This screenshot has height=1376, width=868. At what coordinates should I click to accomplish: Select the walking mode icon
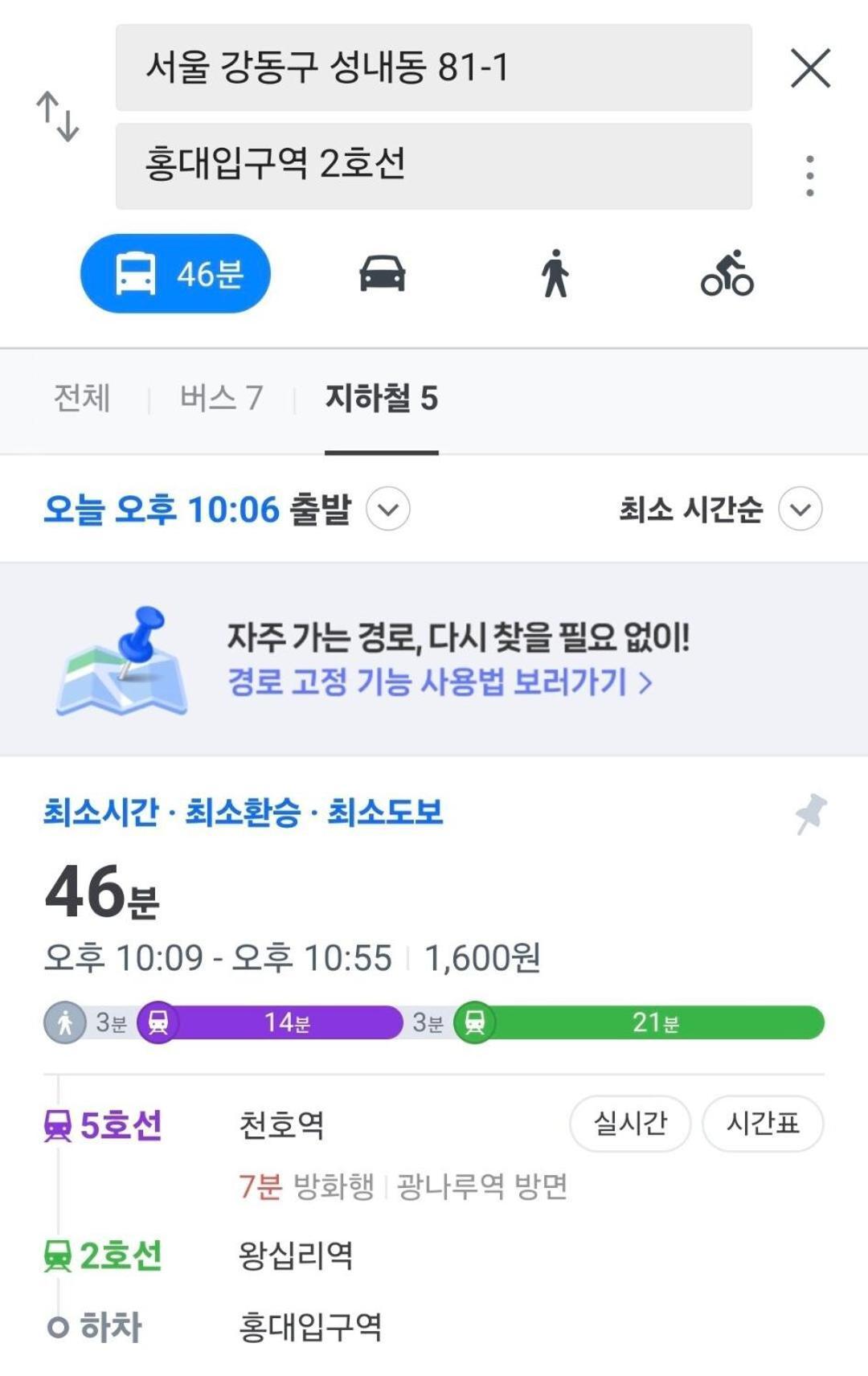tap(555, 273)
